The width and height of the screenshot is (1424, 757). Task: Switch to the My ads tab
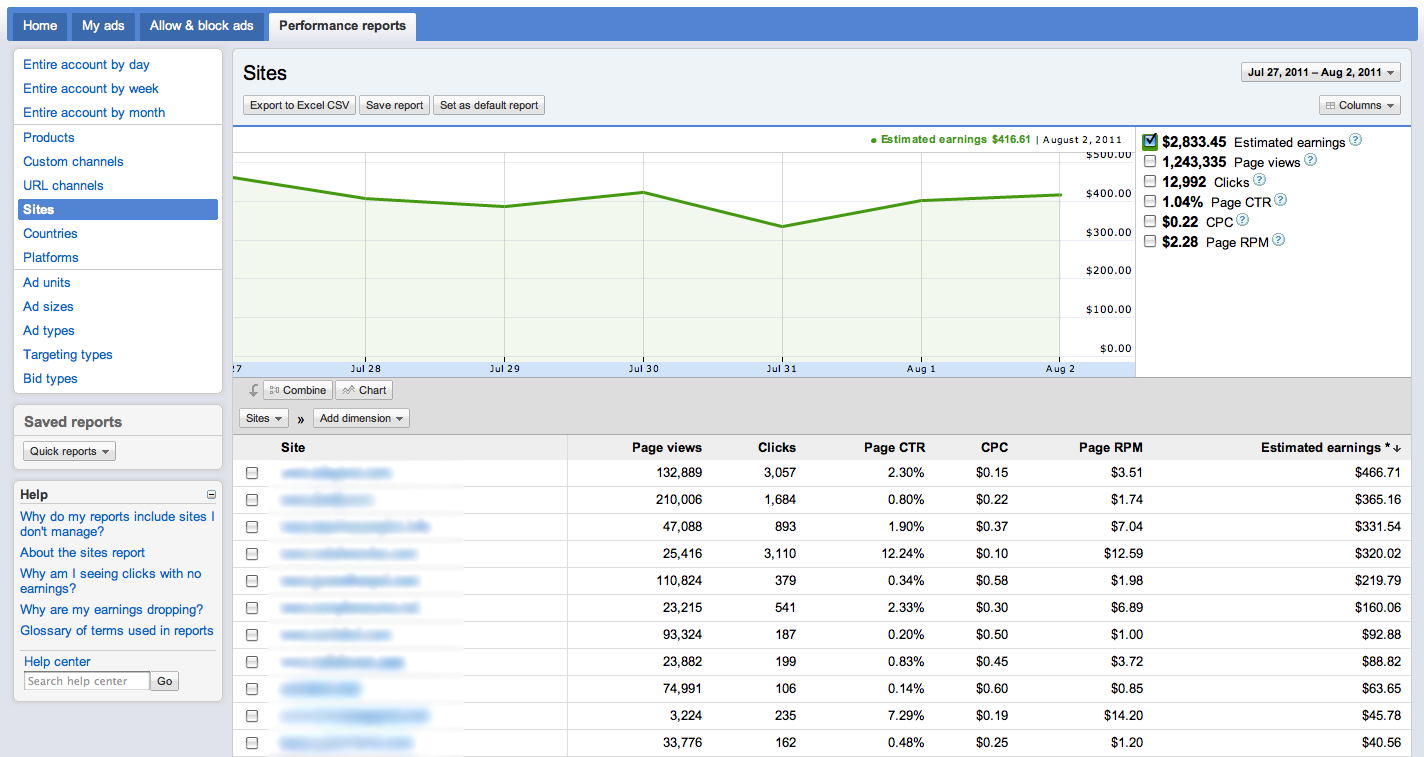[x=104, y=26]
